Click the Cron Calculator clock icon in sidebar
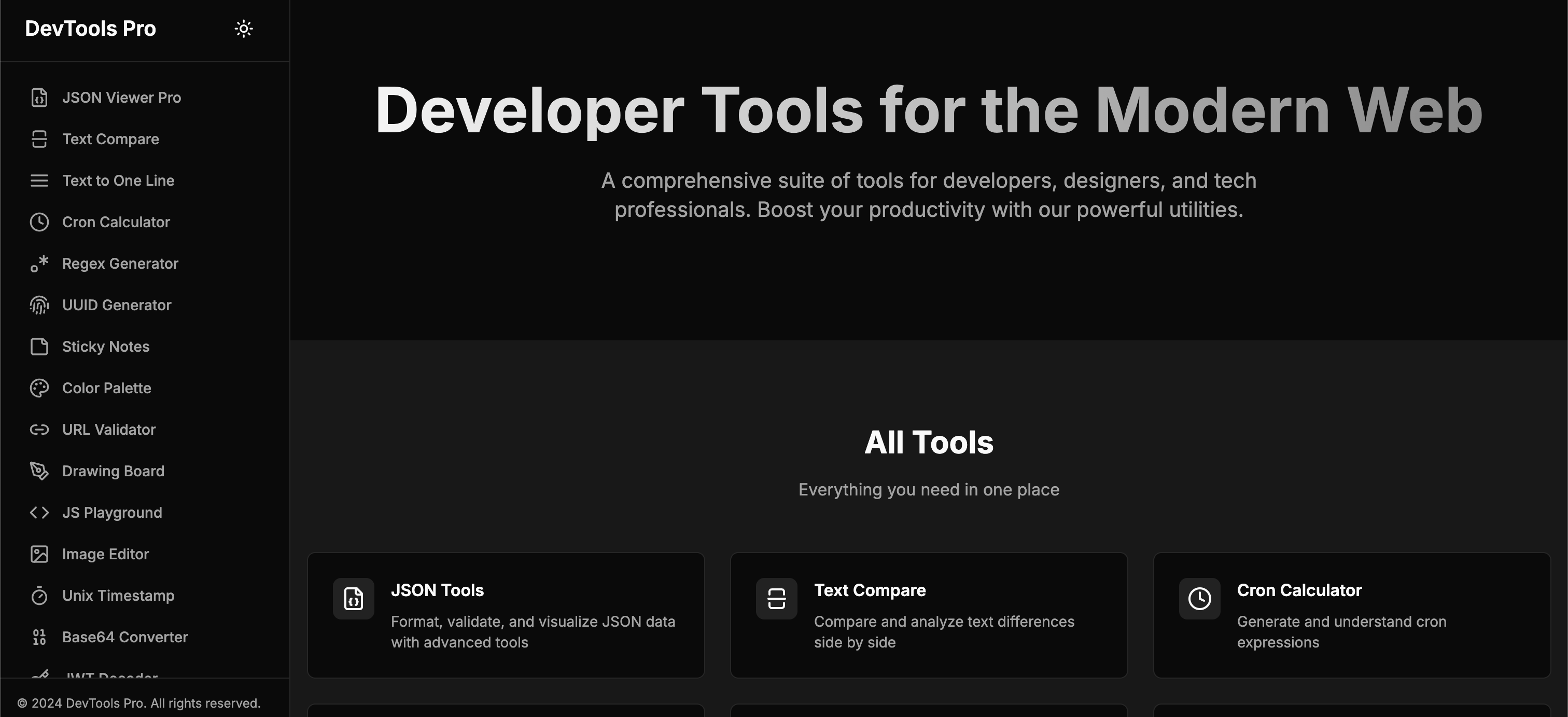The image size is (1568, 717). [39, 222]
